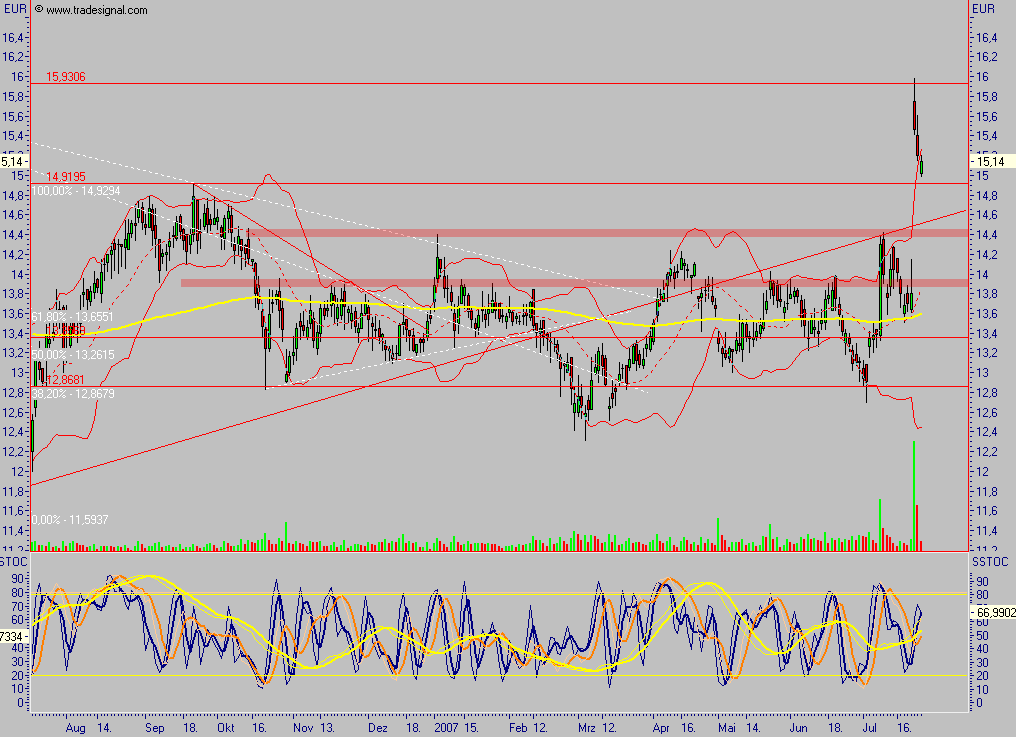Select the 15,14 current price marker

click(989, 161)
